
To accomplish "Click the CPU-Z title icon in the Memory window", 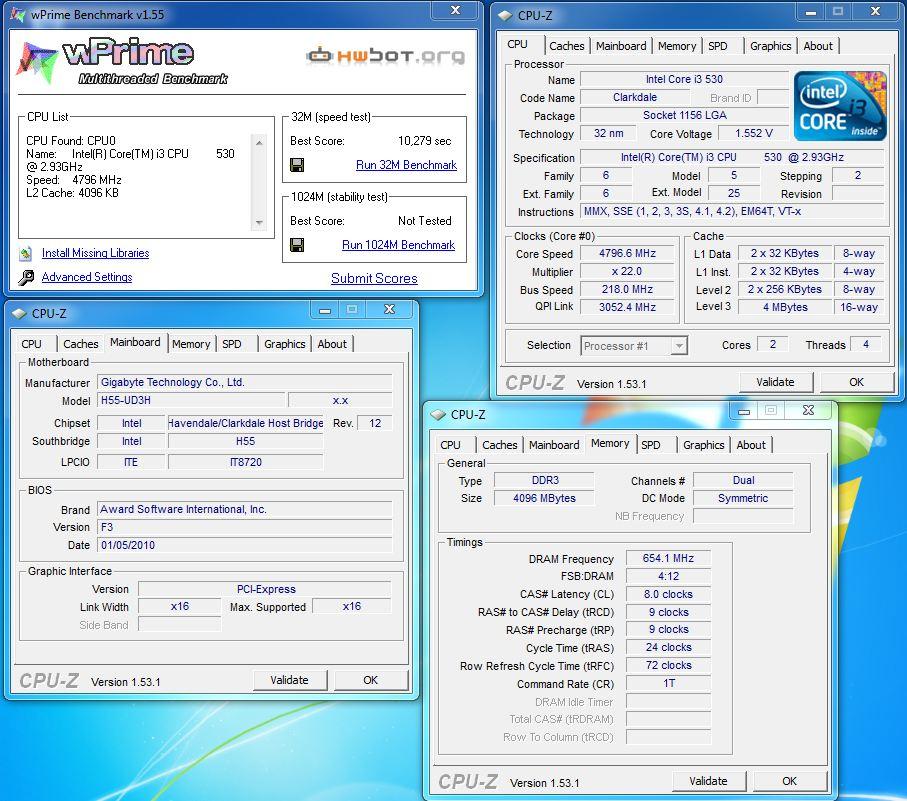I will [438, 415].
